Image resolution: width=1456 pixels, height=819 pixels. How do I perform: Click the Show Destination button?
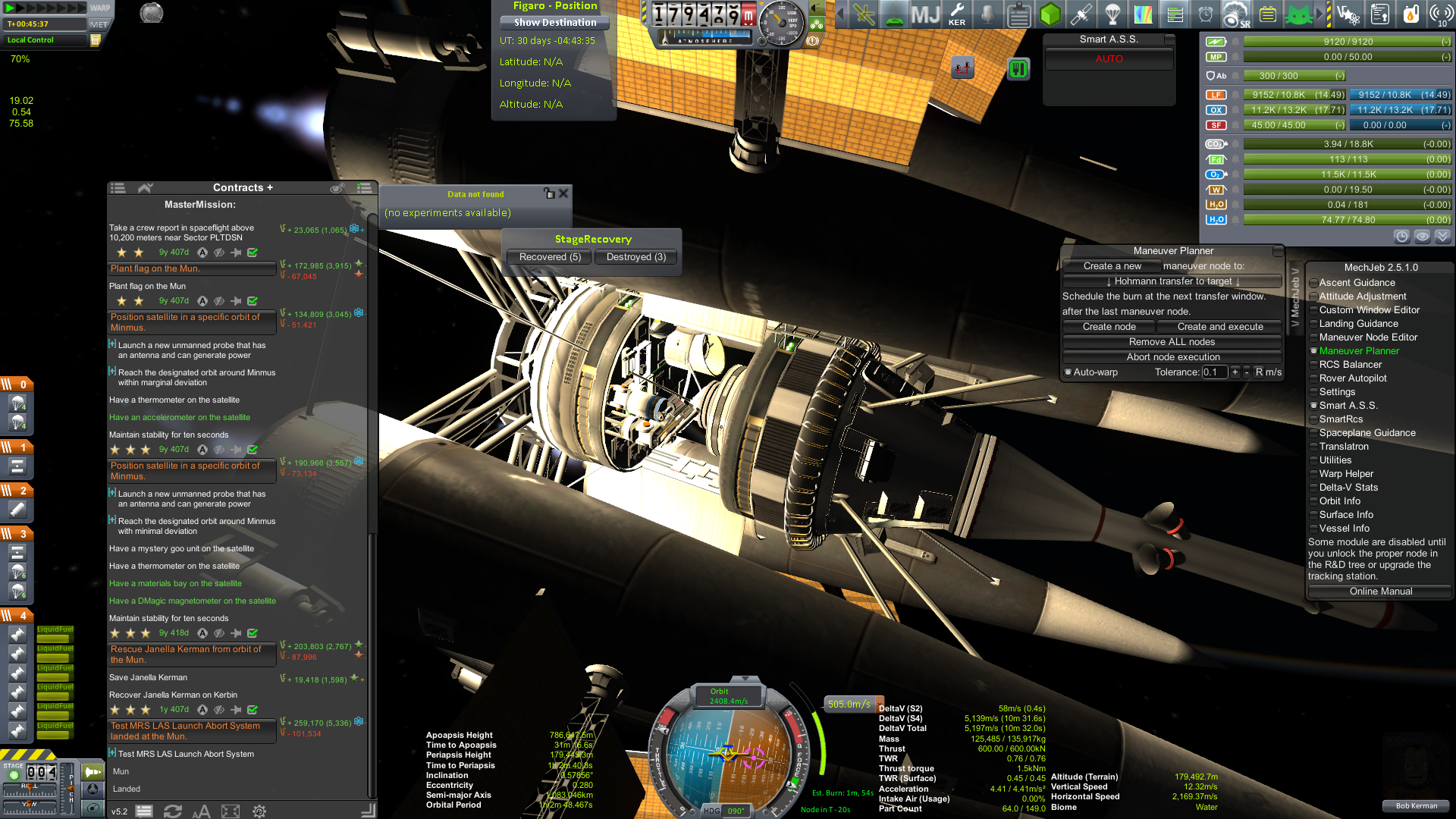click(555, 23)
